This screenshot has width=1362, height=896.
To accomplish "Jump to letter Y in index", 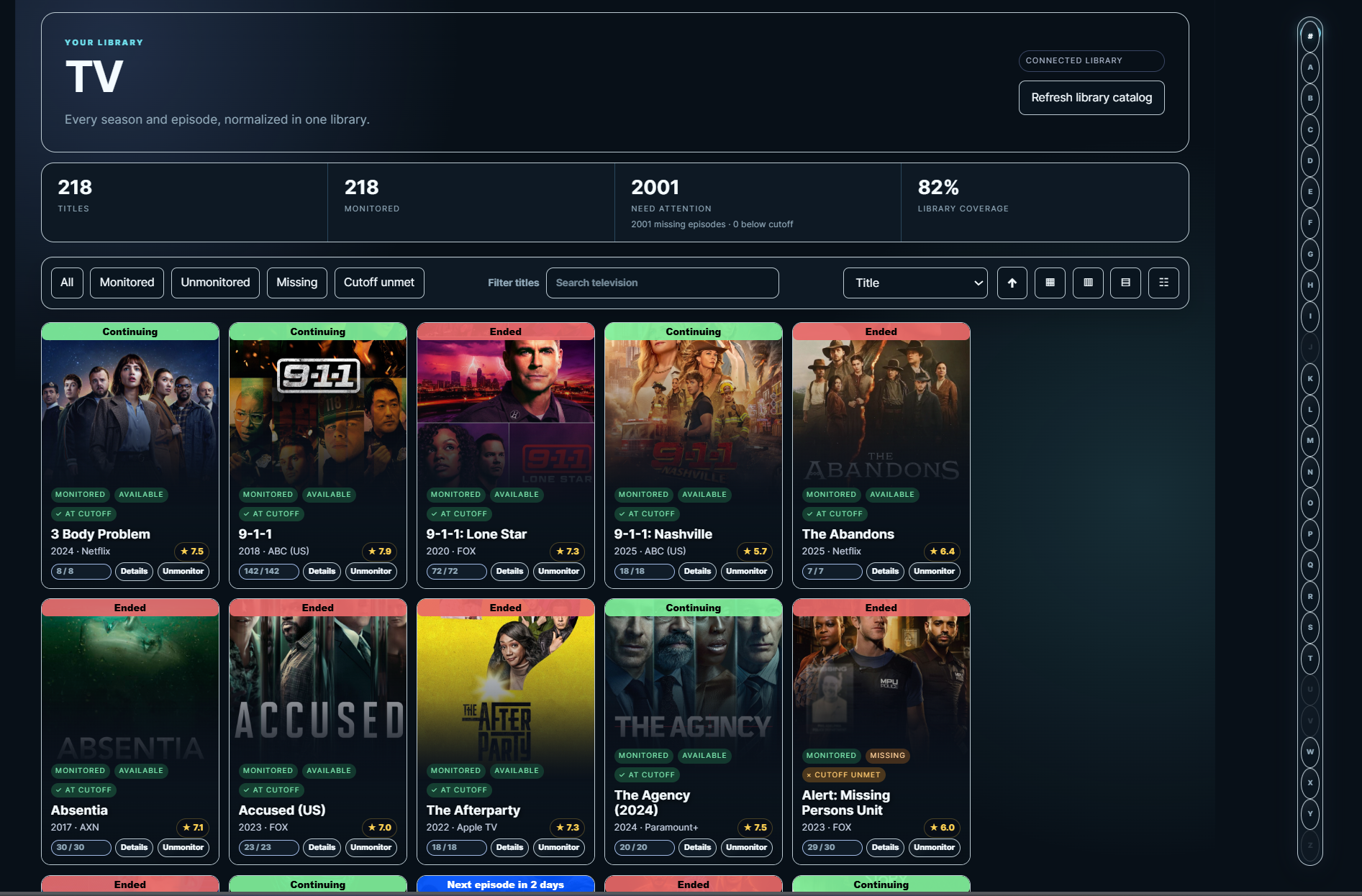I will click(1310, 813).
